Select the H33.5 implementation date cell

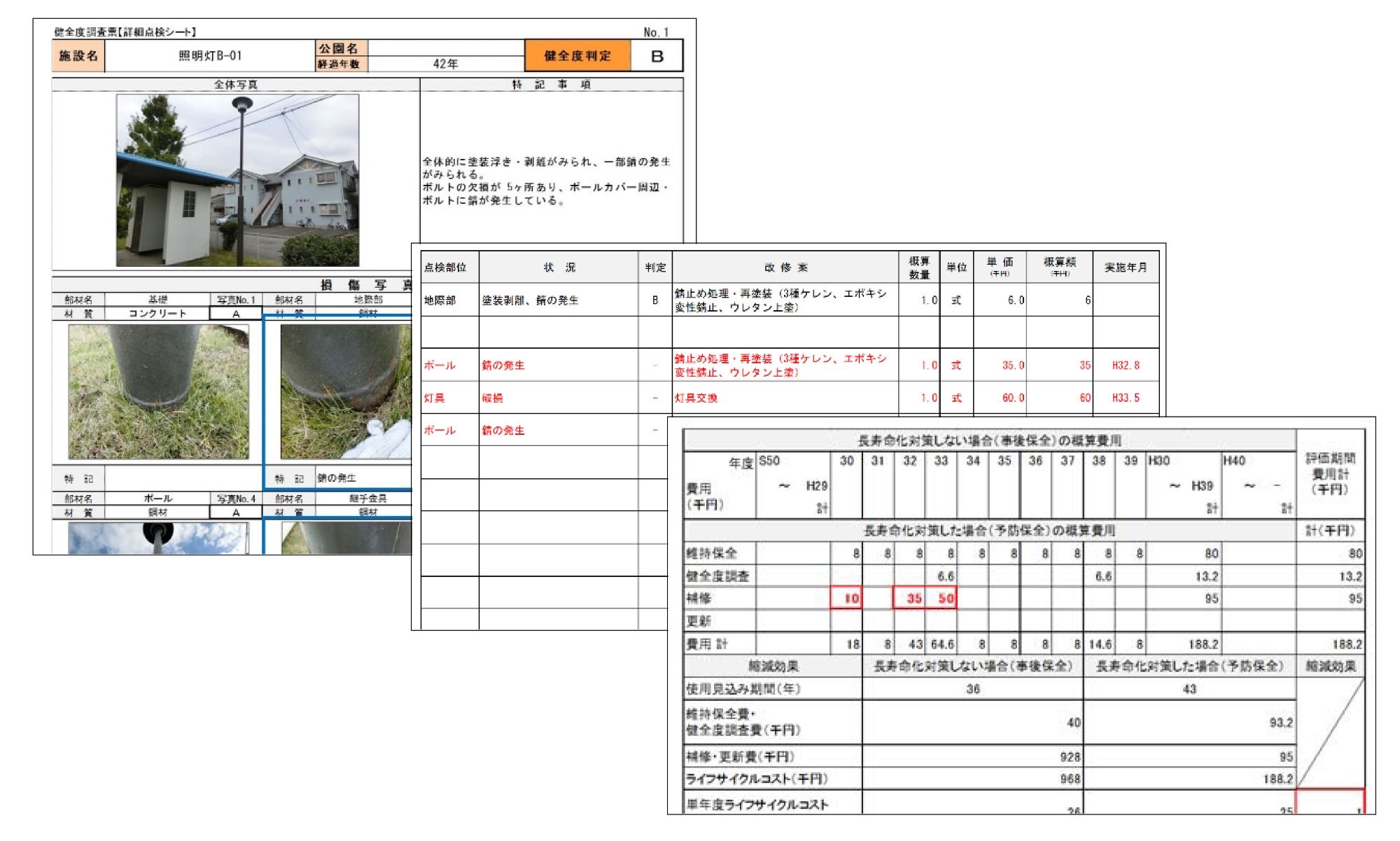[1126, 398]
